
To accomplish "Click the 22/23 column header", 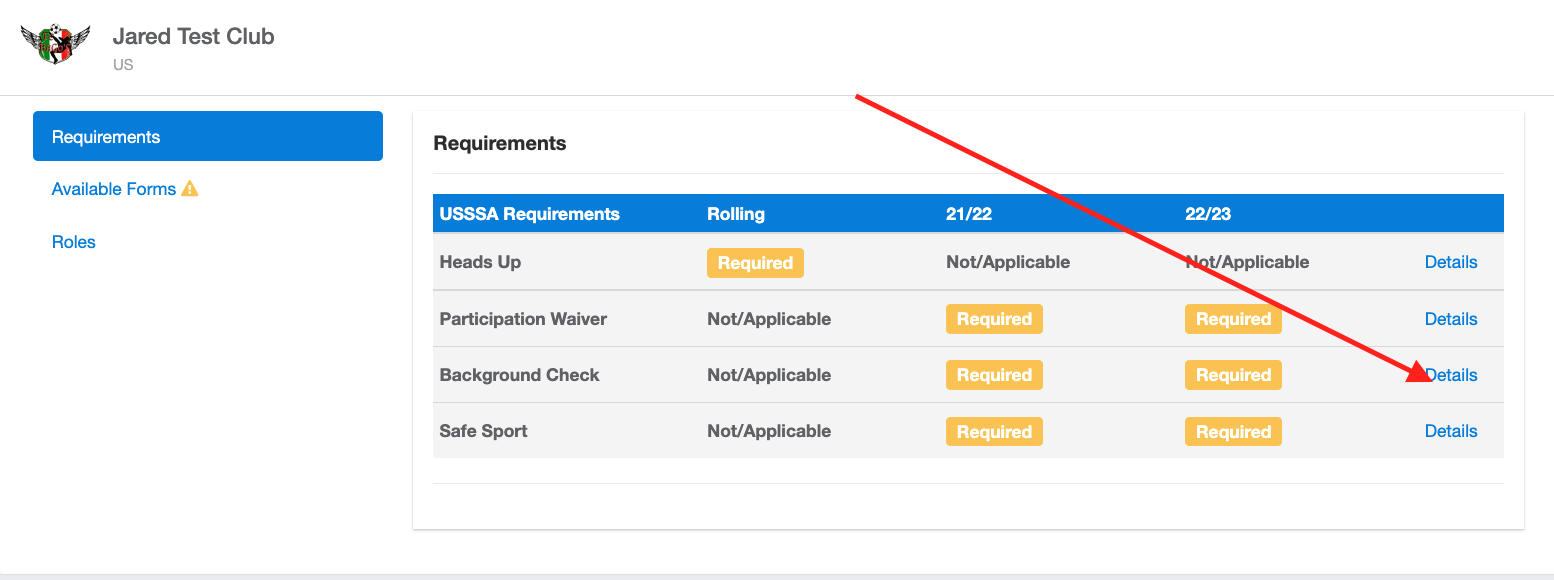I will tap(1207, 213).
